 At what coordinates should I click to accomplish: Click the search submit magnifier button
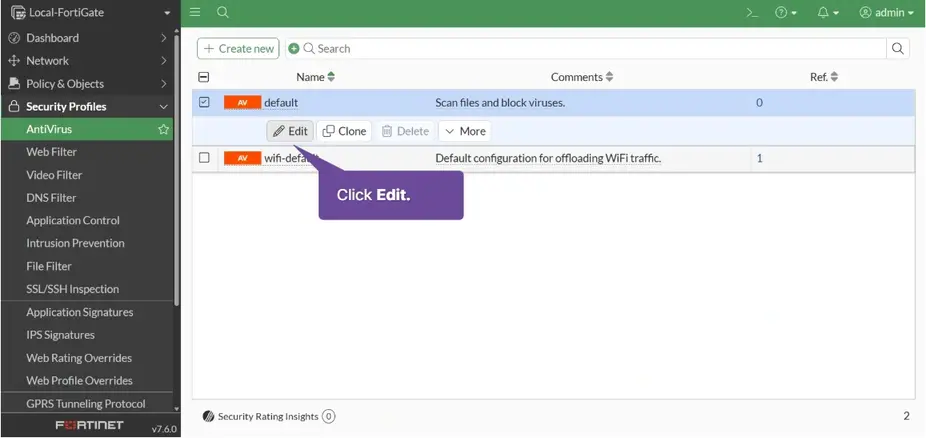[898, 48]
